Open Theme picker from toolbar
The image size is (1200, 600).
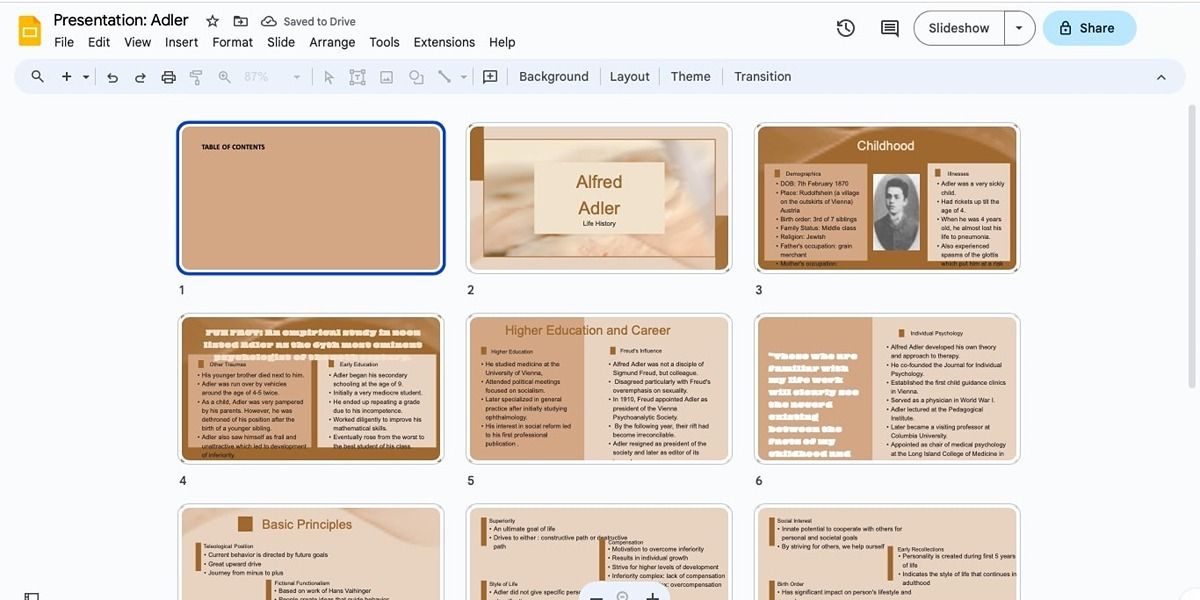click(x=690, y=76)
